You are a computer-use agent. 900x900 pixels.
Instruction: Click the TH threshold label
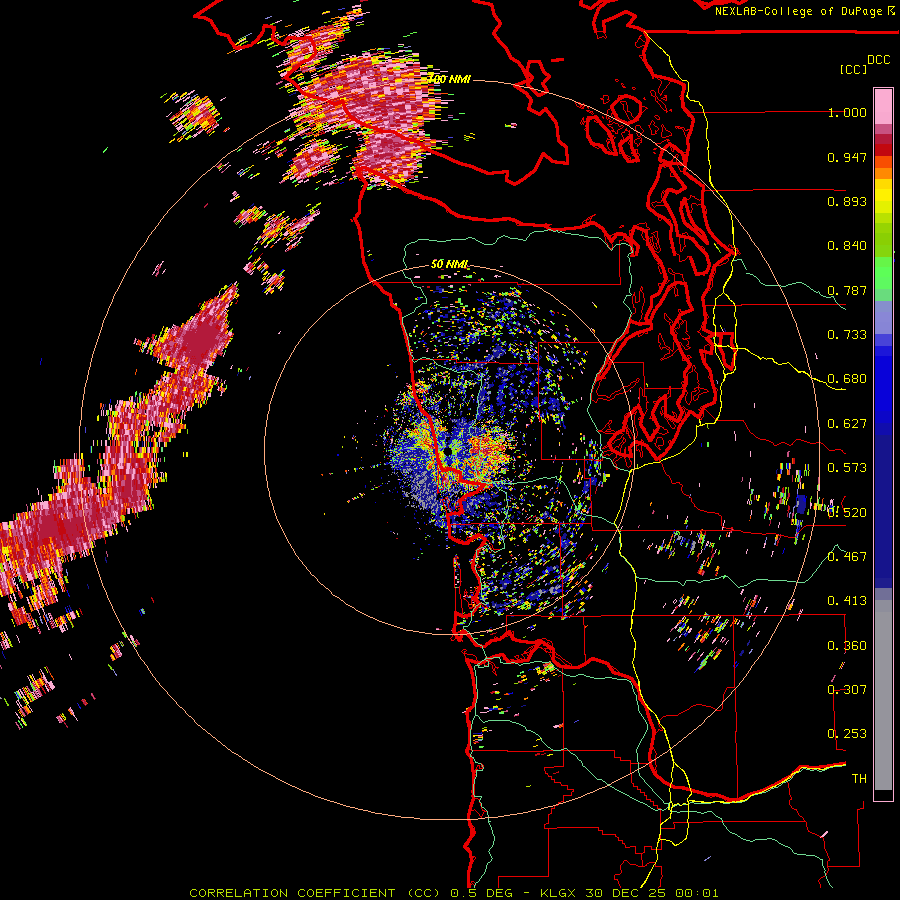coord(859,779)
